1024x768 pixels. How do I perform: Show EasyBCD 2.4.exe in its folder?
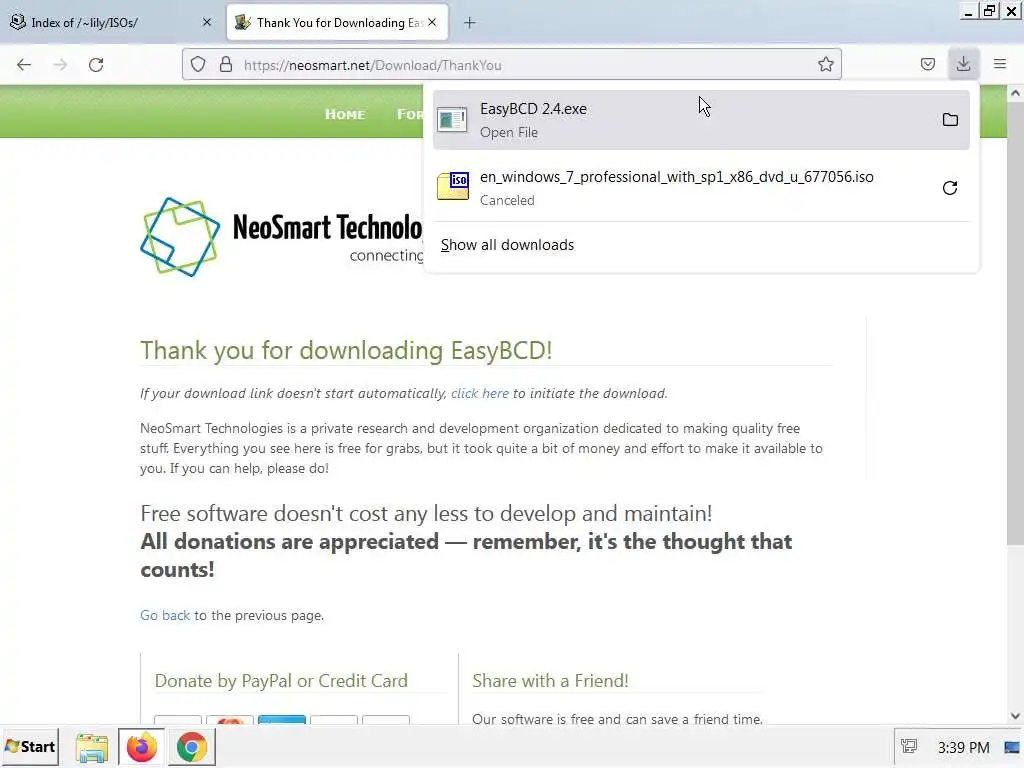point(950,120)
